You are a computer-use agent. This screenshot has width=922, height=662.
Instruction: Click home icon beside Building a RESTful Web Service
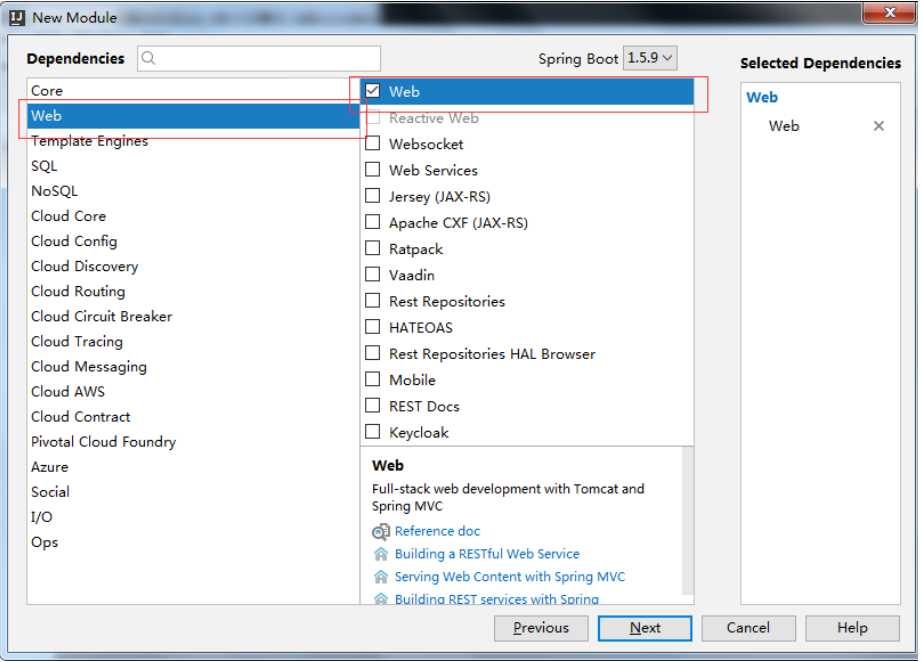point(380,554)
